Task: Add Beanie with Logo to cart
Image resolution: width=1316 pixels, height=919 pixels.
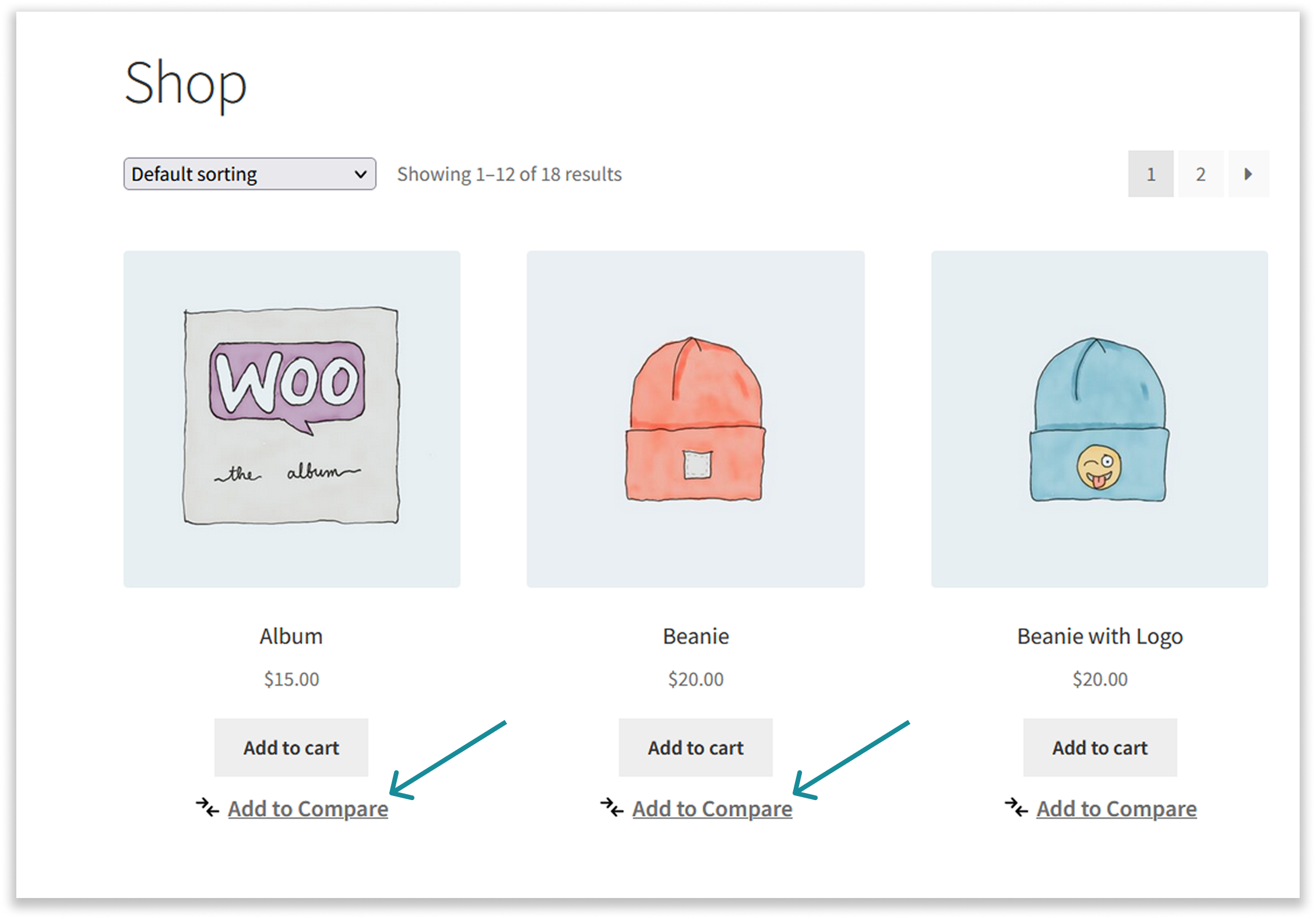Action: [x=1100, y=747]
